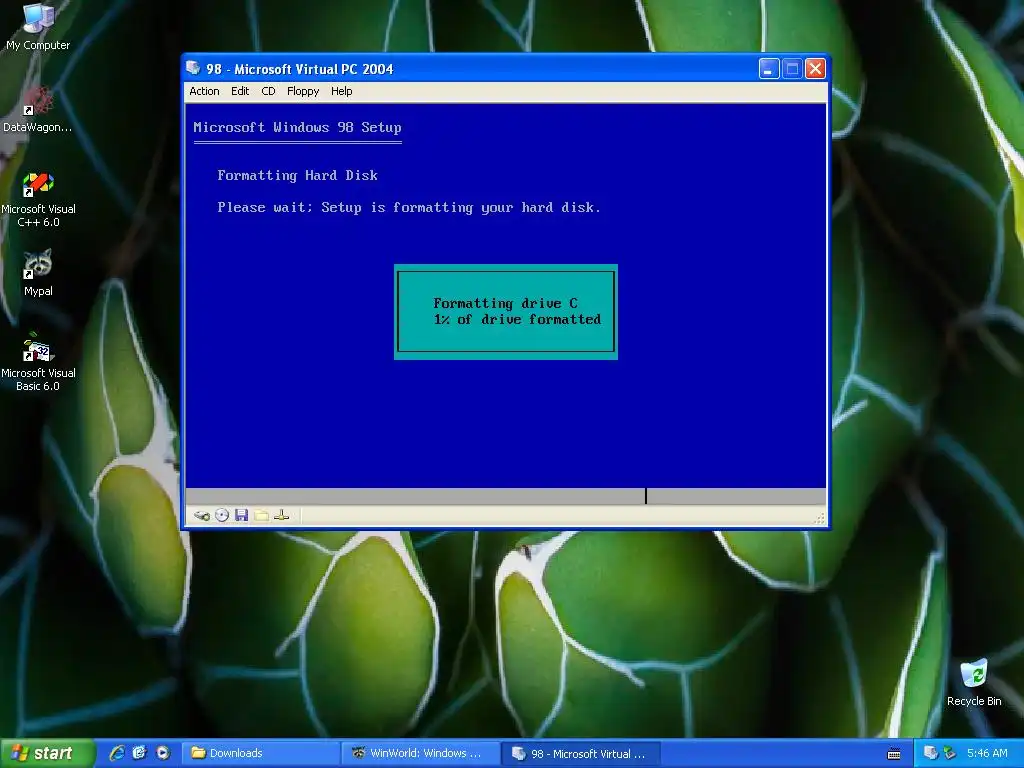Click the floppy disk icon in Virtual PC status bar
Screen dimensions: 1024x768
coord(242,515)
